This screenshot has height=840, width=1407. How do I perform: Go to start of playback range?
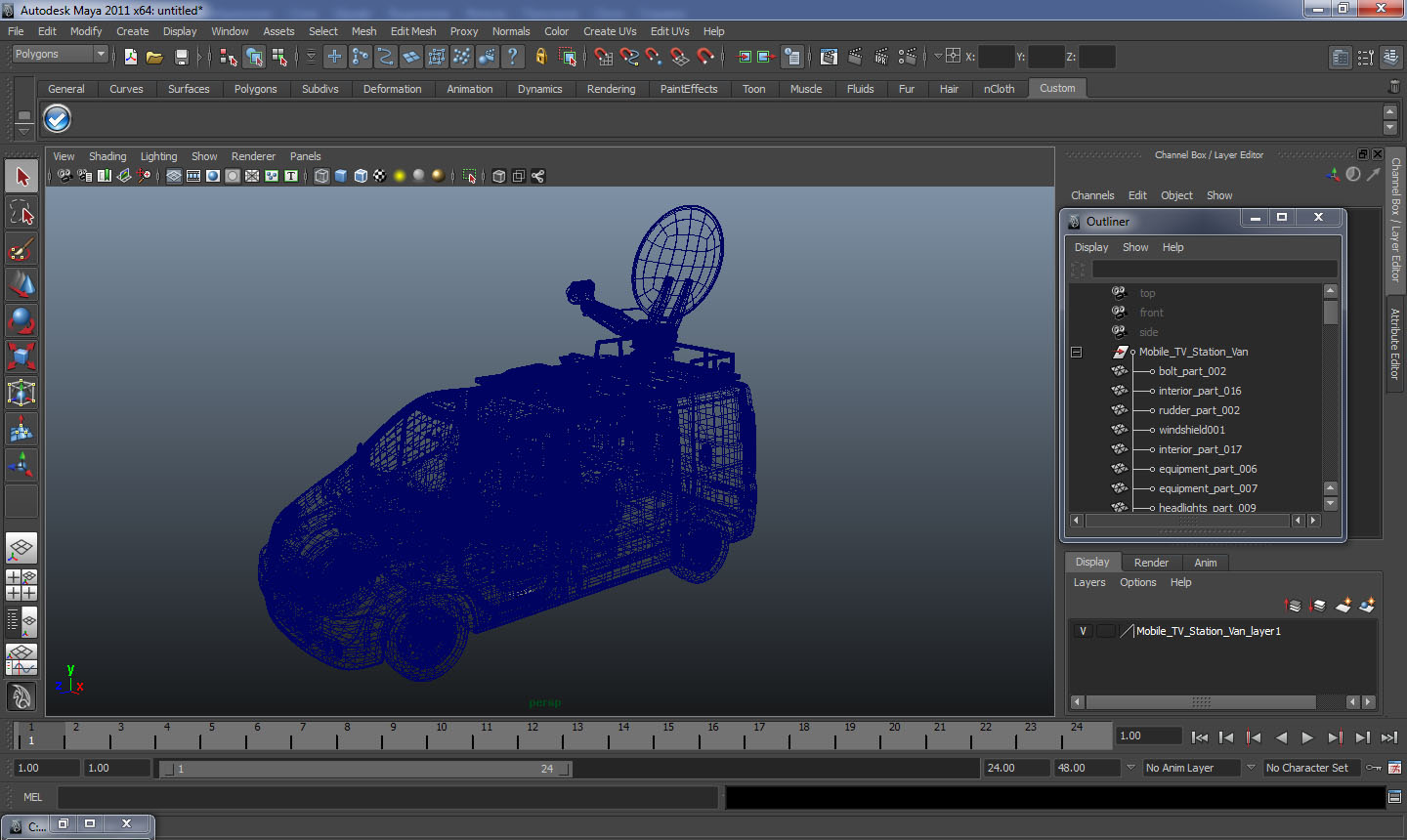1200,737
